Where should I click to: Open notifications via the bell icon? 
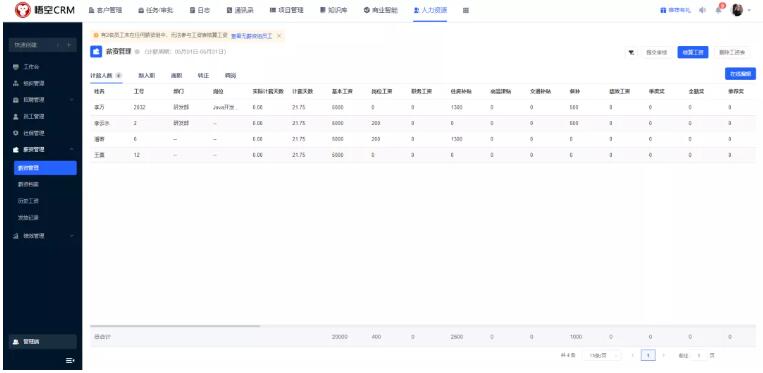719,10
